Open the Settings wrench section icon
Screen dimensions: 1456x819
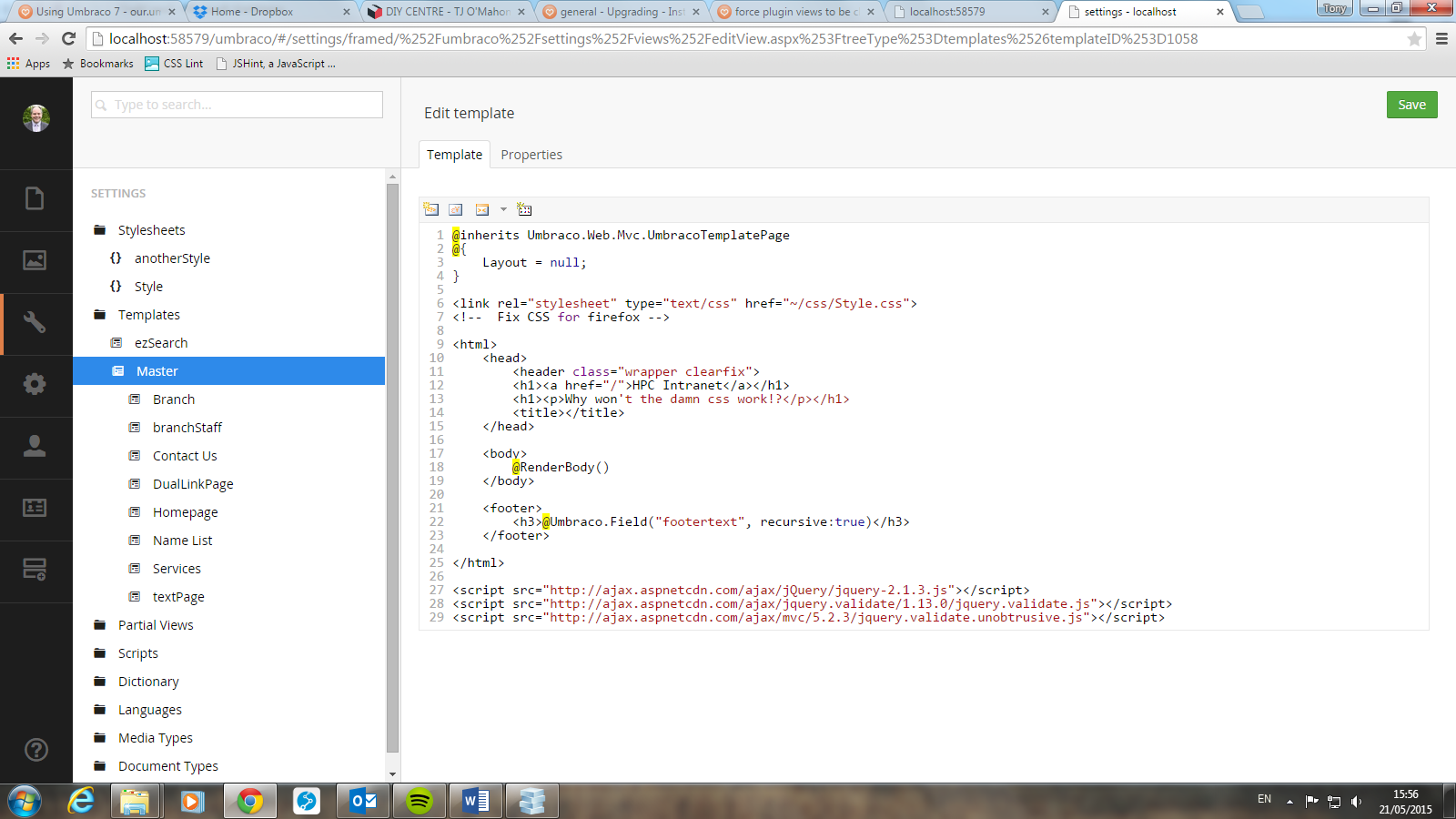35,322
